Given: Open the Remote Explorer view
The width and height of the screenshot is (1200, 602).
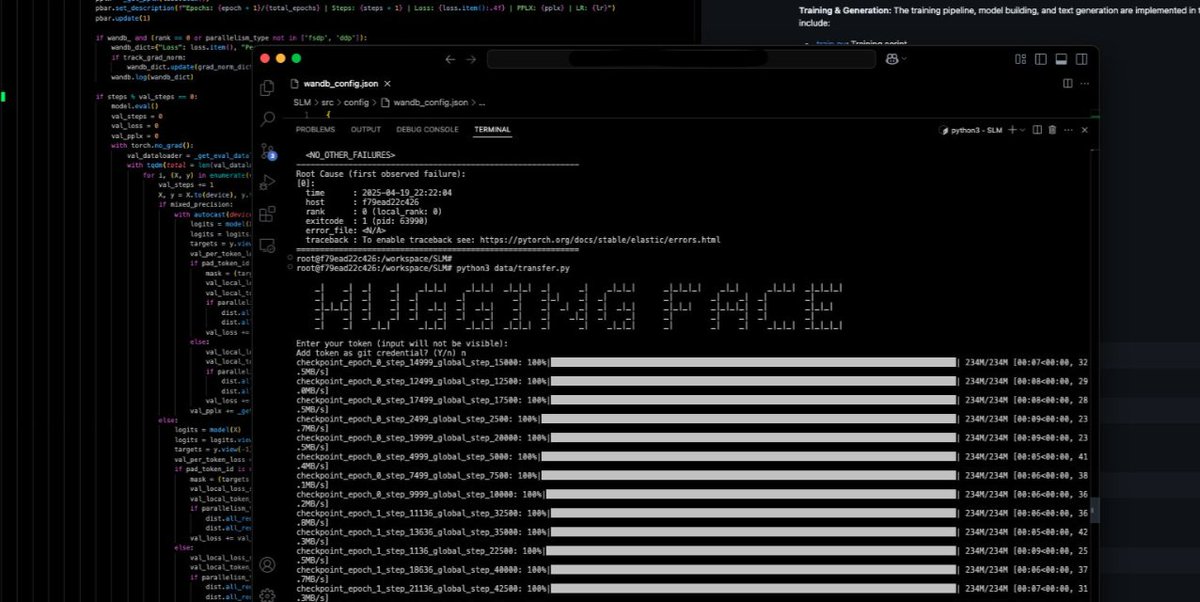Looking at the screenshot, I should (x=267, y=245).
